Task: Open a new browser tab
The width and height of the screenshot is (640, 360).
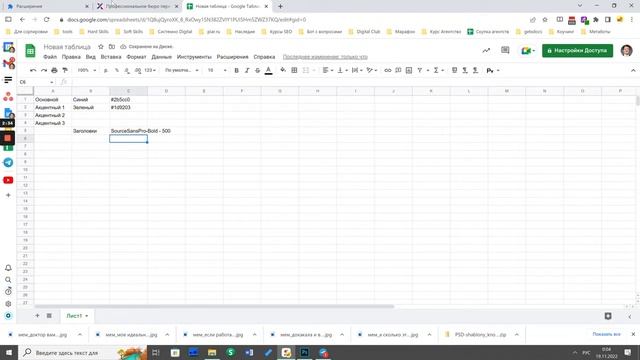Action: pyautogui.click(x=280, y=6)
